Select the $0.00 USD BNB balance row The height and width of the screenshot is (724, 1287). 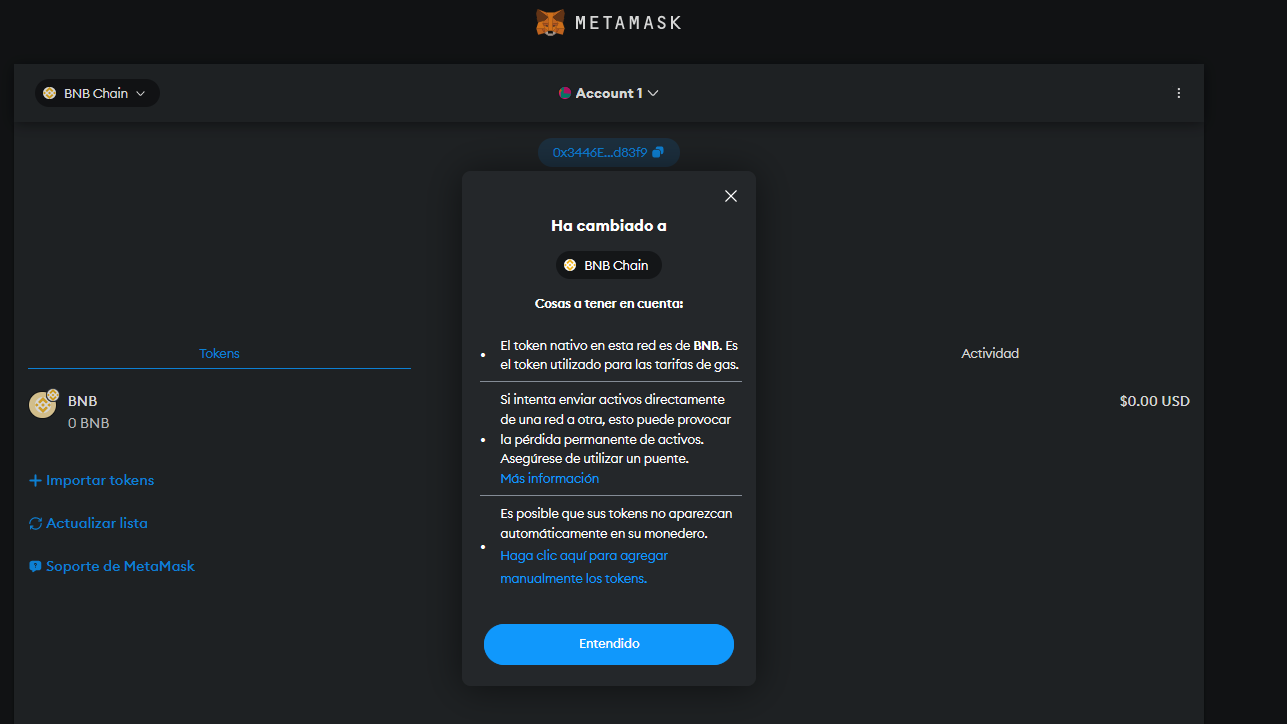click(609, 411)
